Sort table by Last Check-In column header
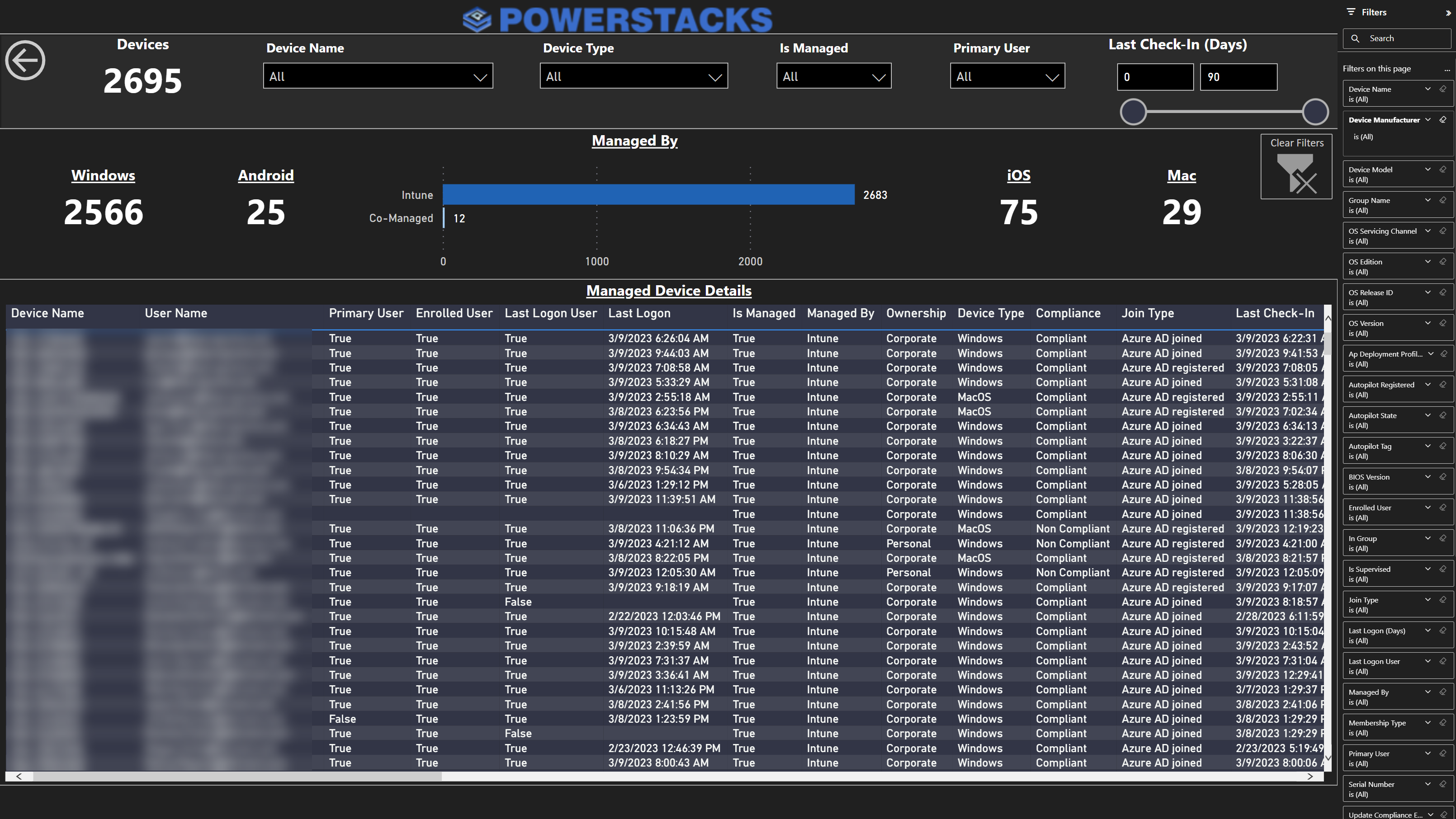Viewport: 1456px width, 819px height. click(1275, 314)
